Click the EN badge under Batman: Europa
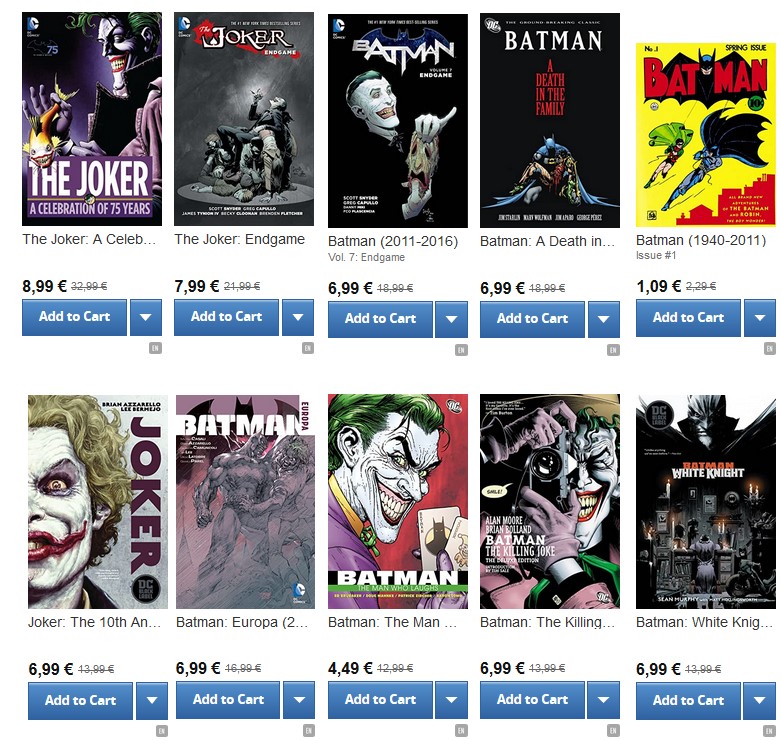This screenshot has height=740, width=781. pyautogui.click(x=309, y=731)
